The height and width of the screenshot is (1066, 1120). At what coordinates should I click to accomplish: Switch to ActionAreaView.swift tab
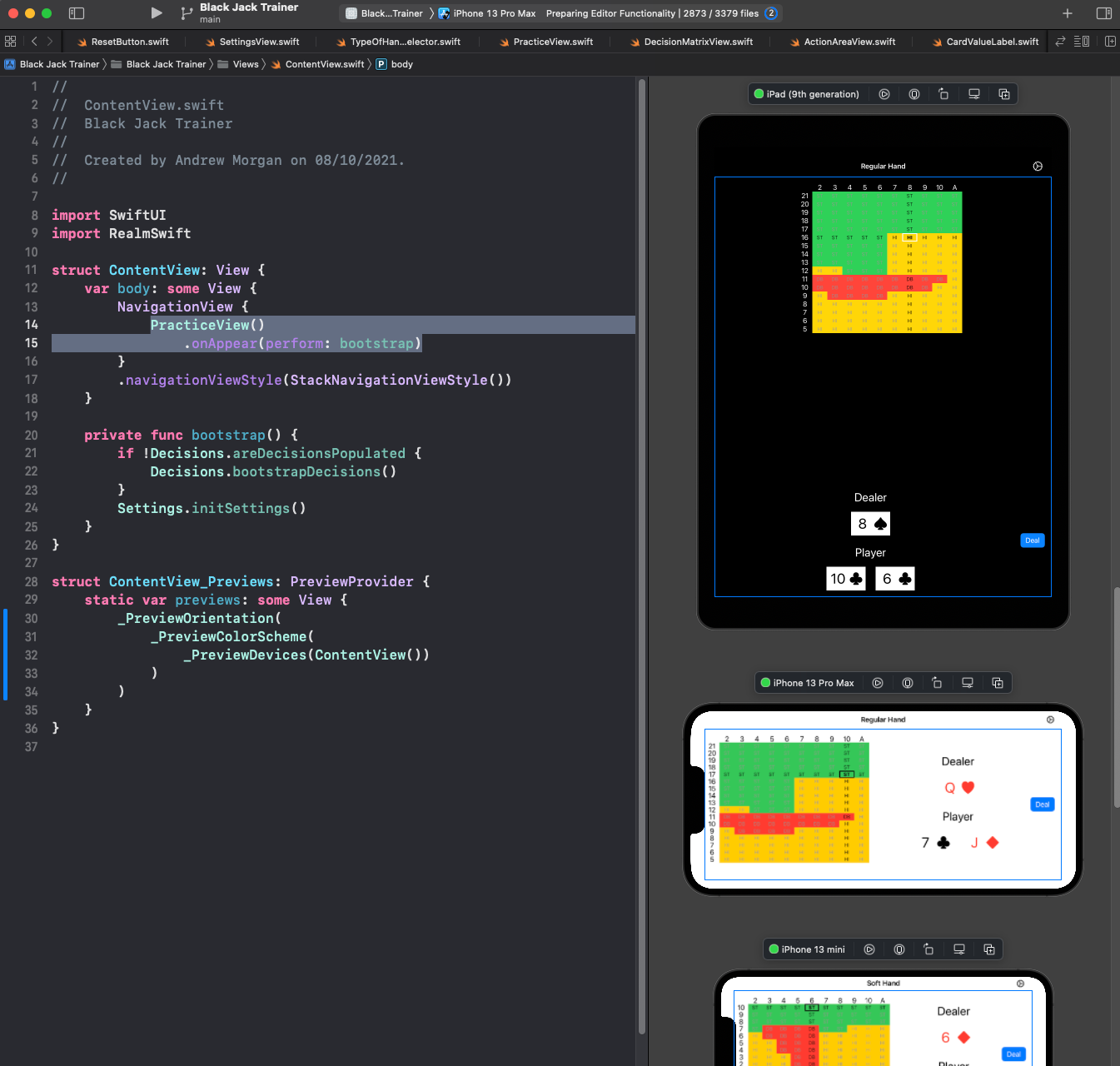(x=842, y=42)
